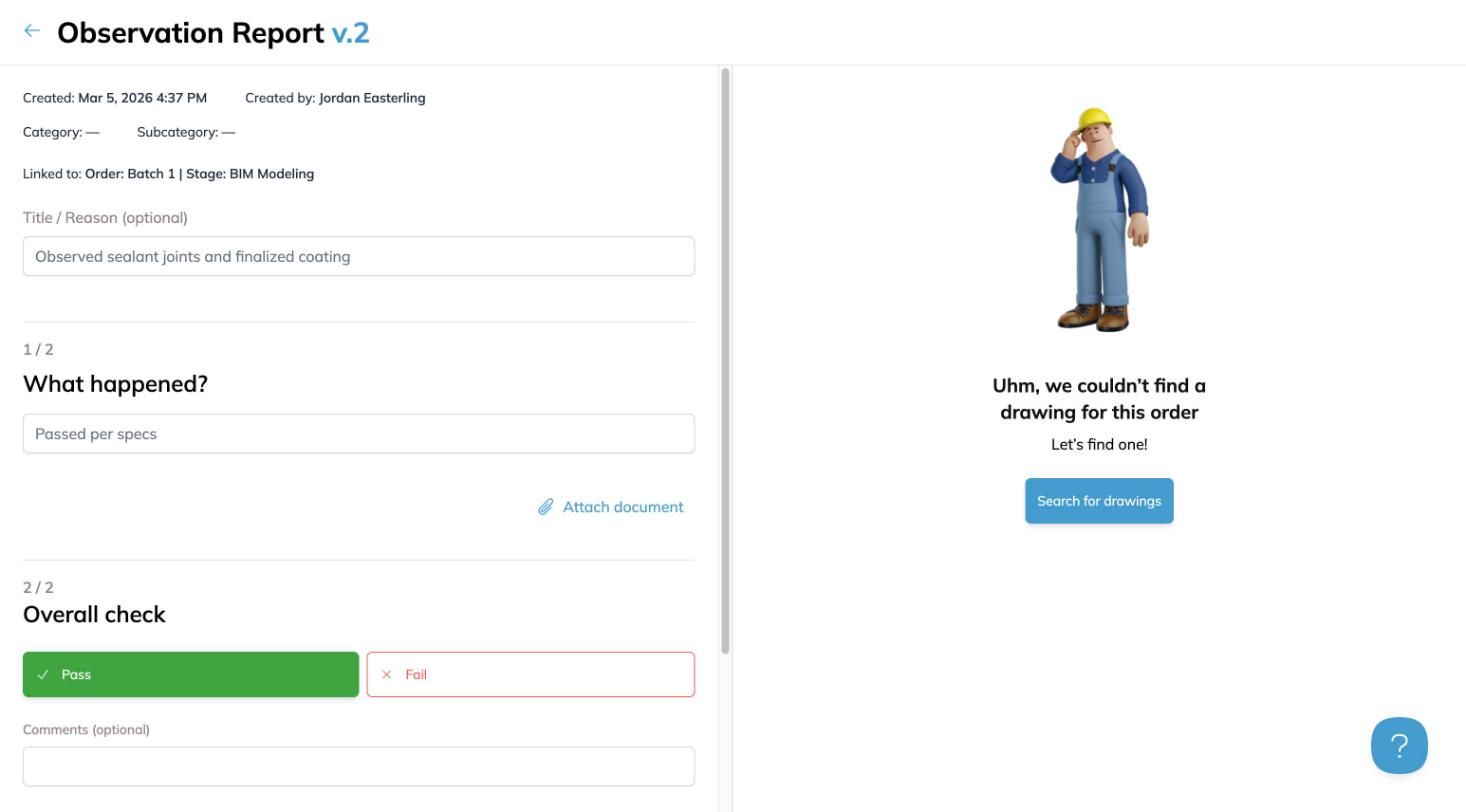
Task: Go back using the arrow icon
Action: click(x=32, y=31)
